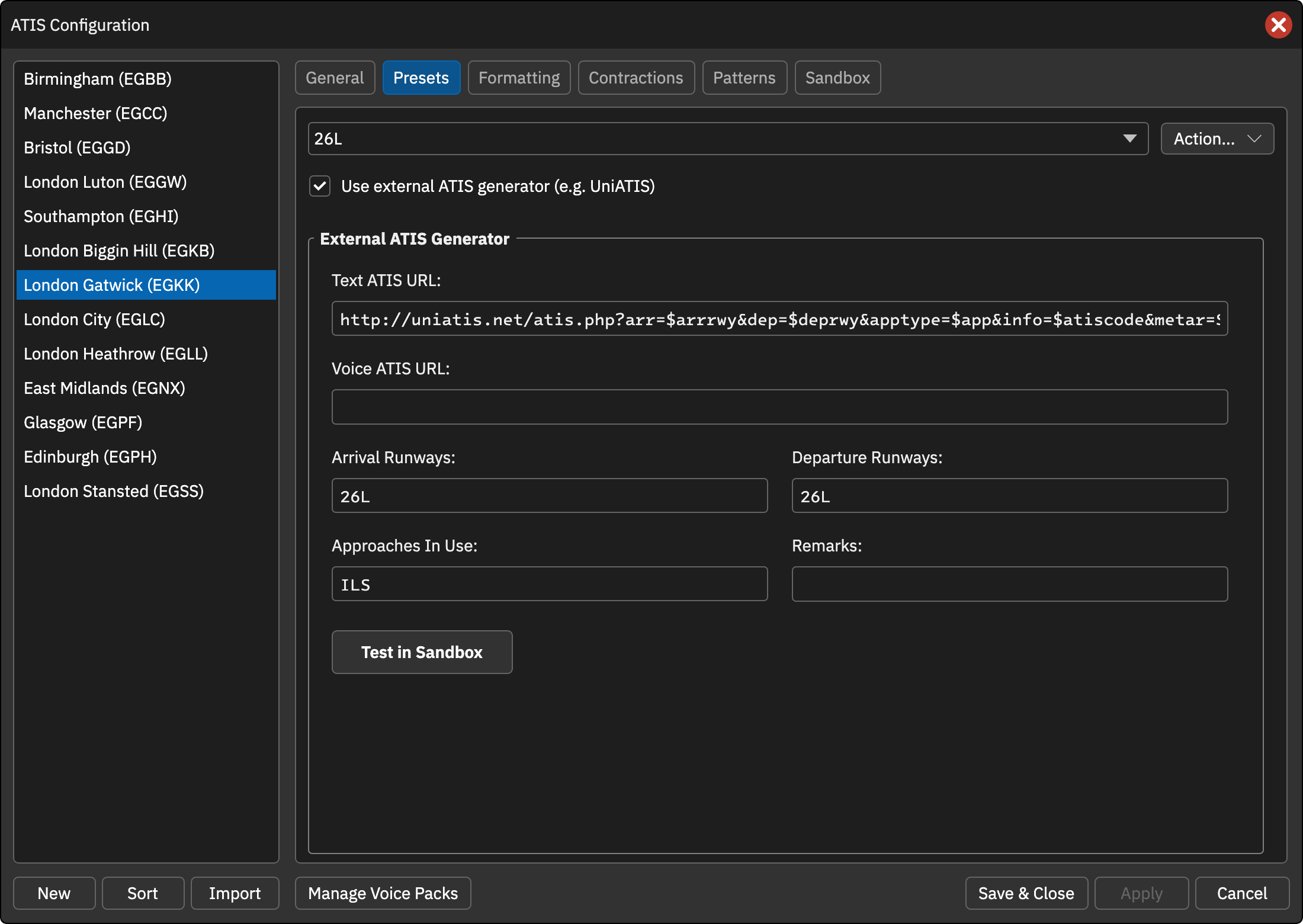This screenshot has height=924, width=1303.
Task: Open the 26L preset dropdown
Action: (x=728, y=139)
